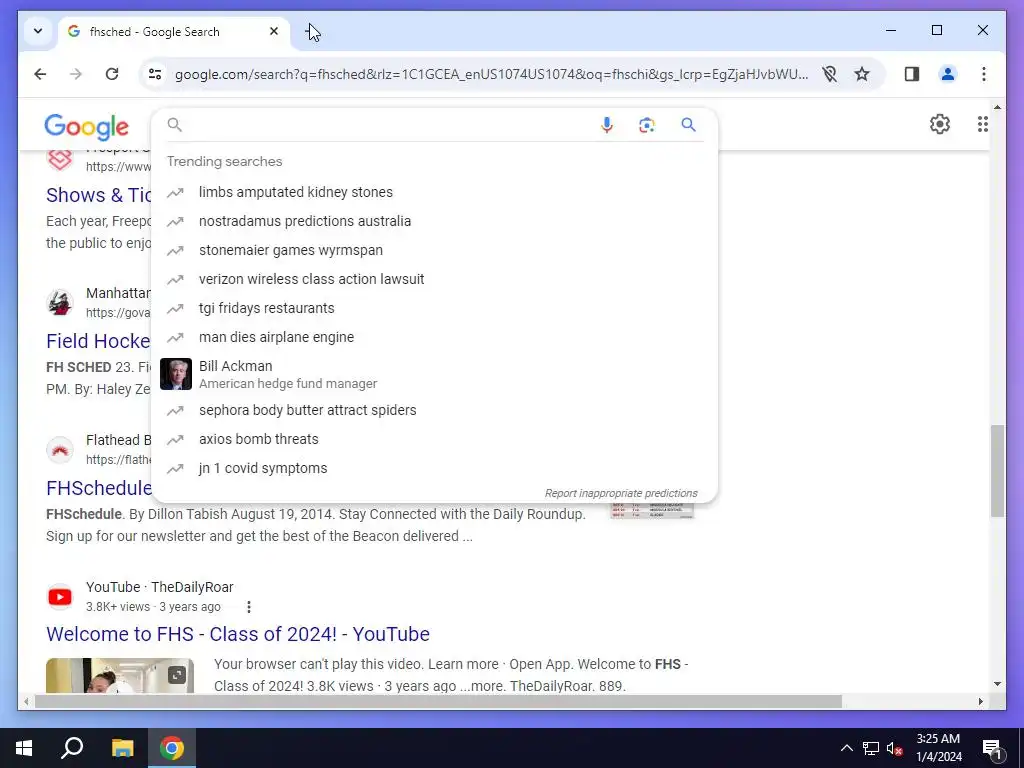Image resolution: width=1024 pixels, height=768 pixels.
Task: Click 'Report inappropriate predictions' link
Action: point(621,493)
